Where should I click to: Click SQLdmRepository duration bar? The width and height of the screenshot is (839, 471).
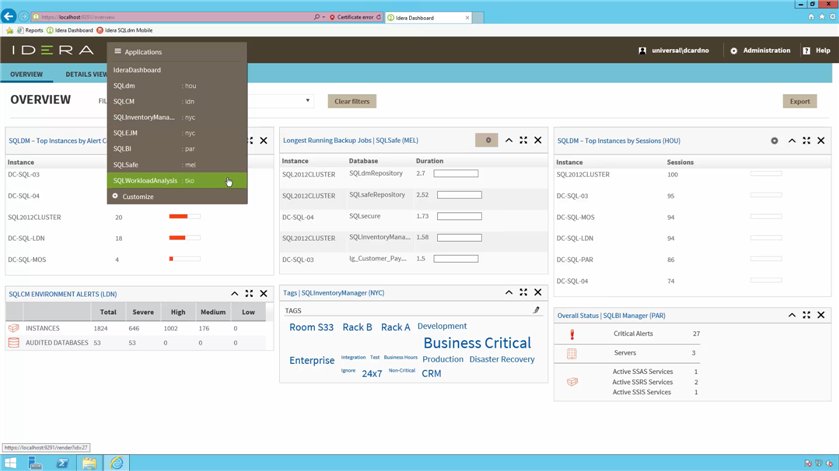(456, 173)
